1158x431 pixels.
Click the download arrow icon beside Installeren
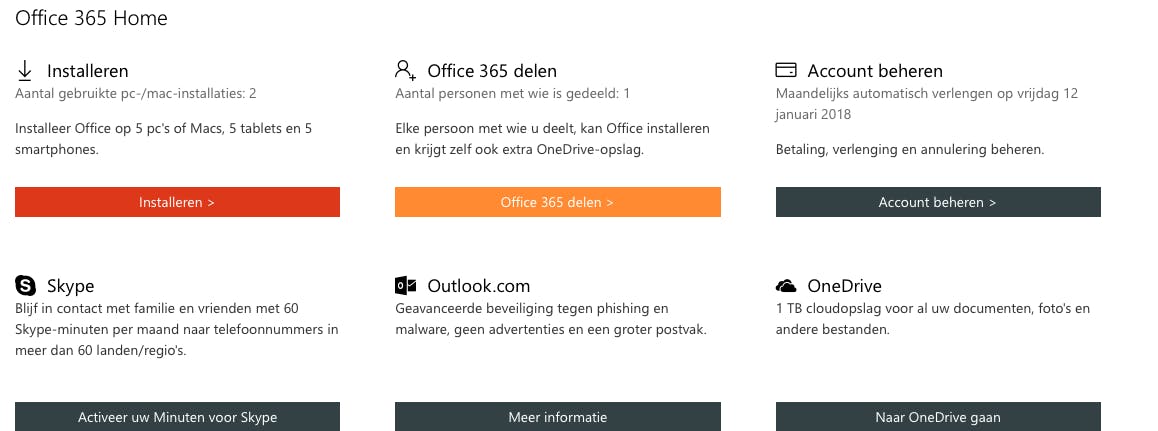coord(25,70)
